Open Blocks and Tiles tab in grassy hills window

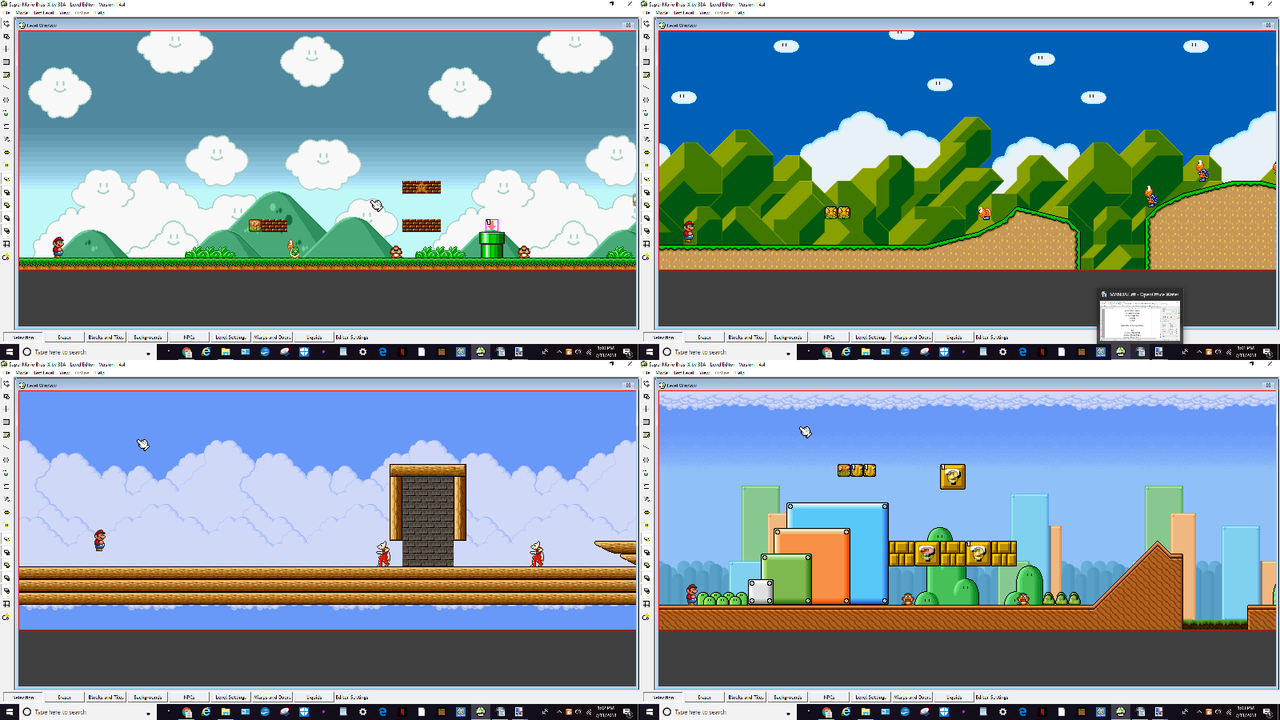coord(105,337)
